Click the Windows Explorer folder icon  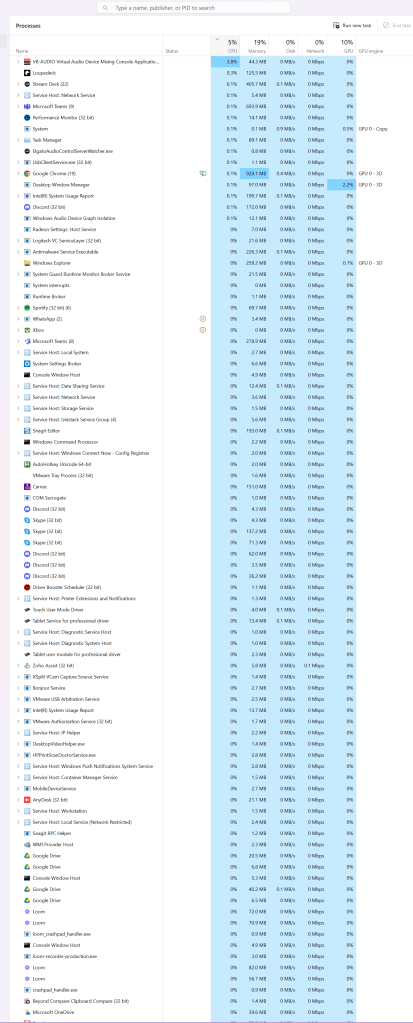tap(27, 263)
